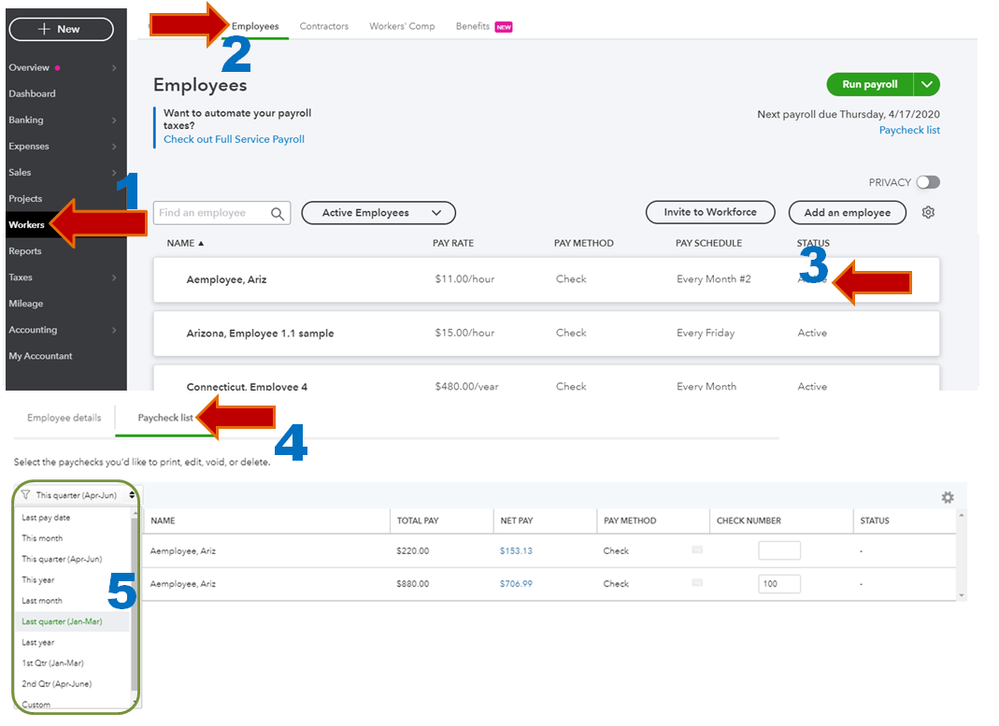Open Projects in the sidebar
The image size is (999, 726).
25,199
